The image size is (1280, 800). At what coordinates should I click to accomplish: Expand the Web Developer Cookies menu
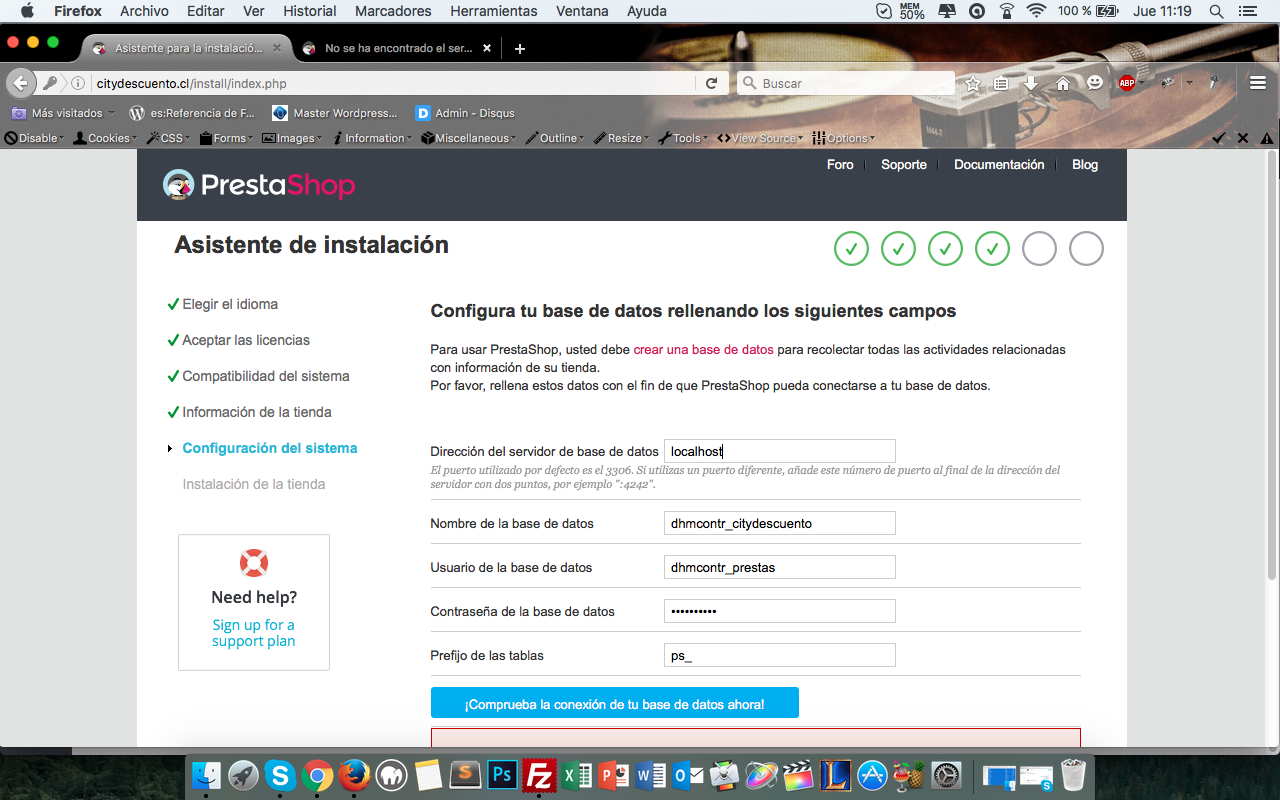tap(105, 138)
